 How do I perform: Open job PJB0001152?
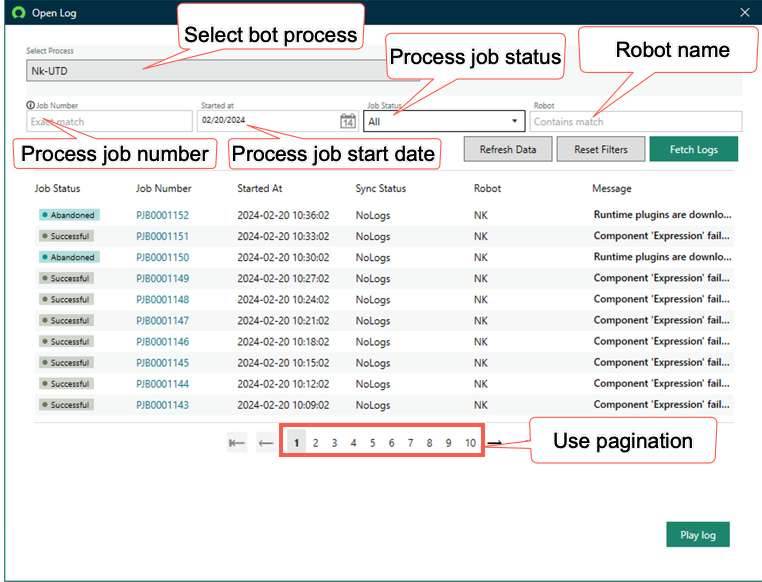[x=162, y=215]
